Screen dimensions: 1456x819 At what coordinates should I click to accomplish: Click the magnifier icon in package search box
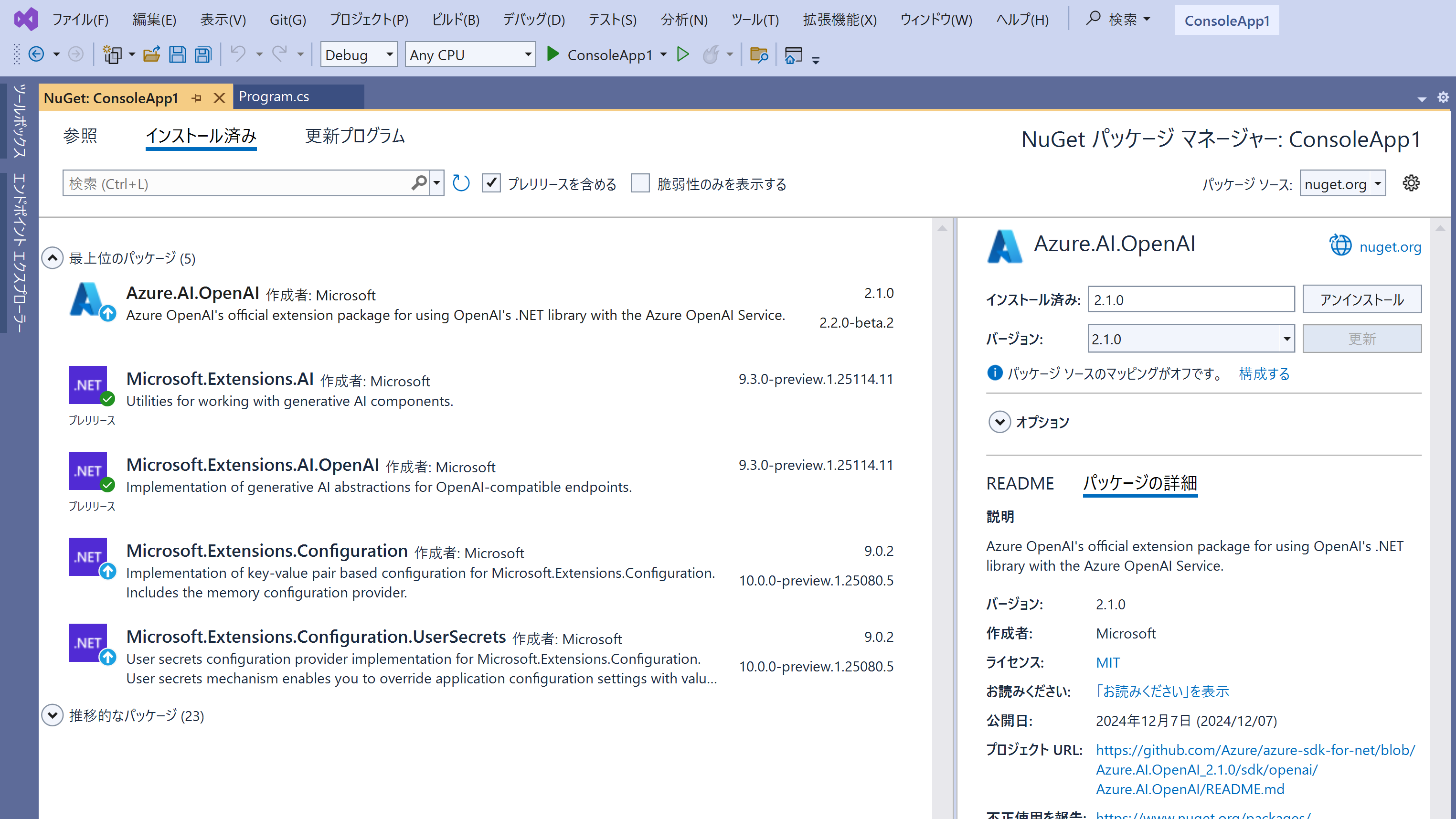[419, 183]
